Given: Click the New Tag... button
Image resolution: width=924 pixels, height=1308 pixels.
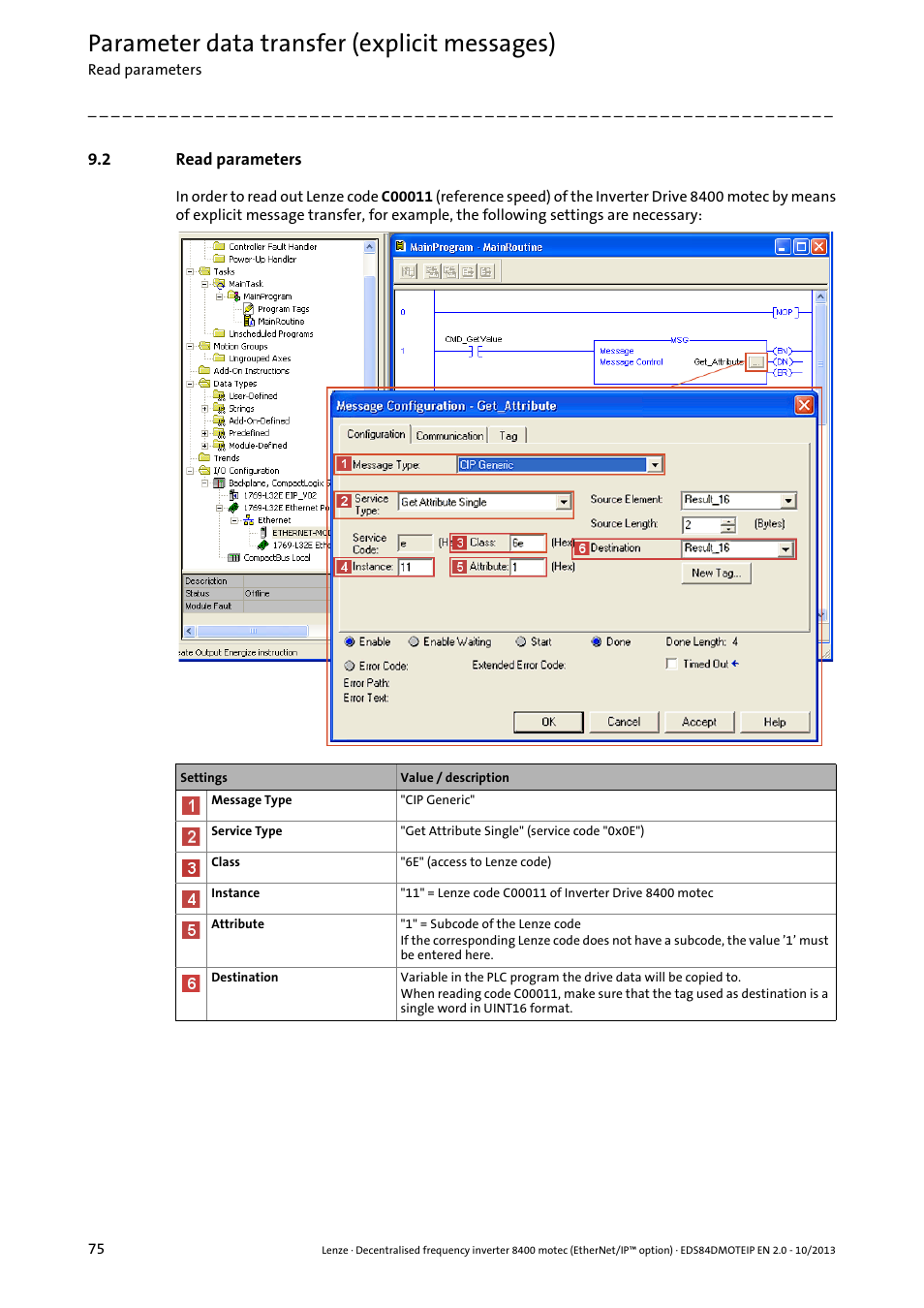Looking at the screenshot, I should tap(716, 574).
